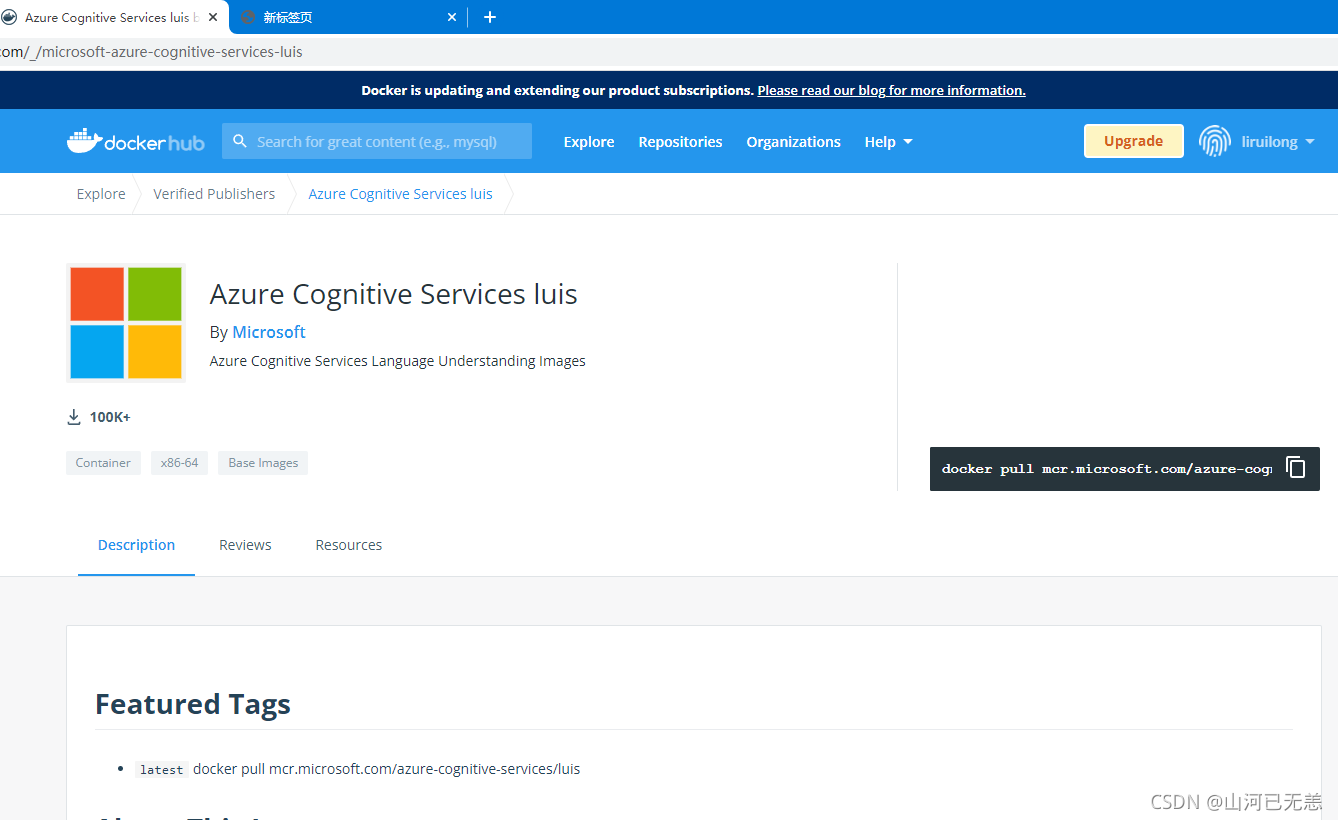Click the browser address bar URL

(152, 51)
